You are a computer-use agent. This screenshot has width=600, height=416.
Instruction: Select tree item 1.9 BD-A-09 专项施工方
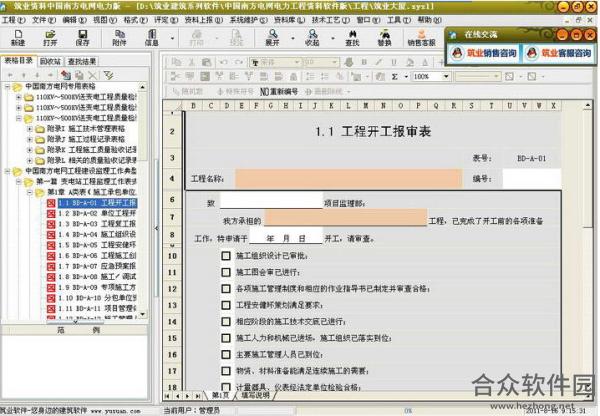tap(97, 287)
